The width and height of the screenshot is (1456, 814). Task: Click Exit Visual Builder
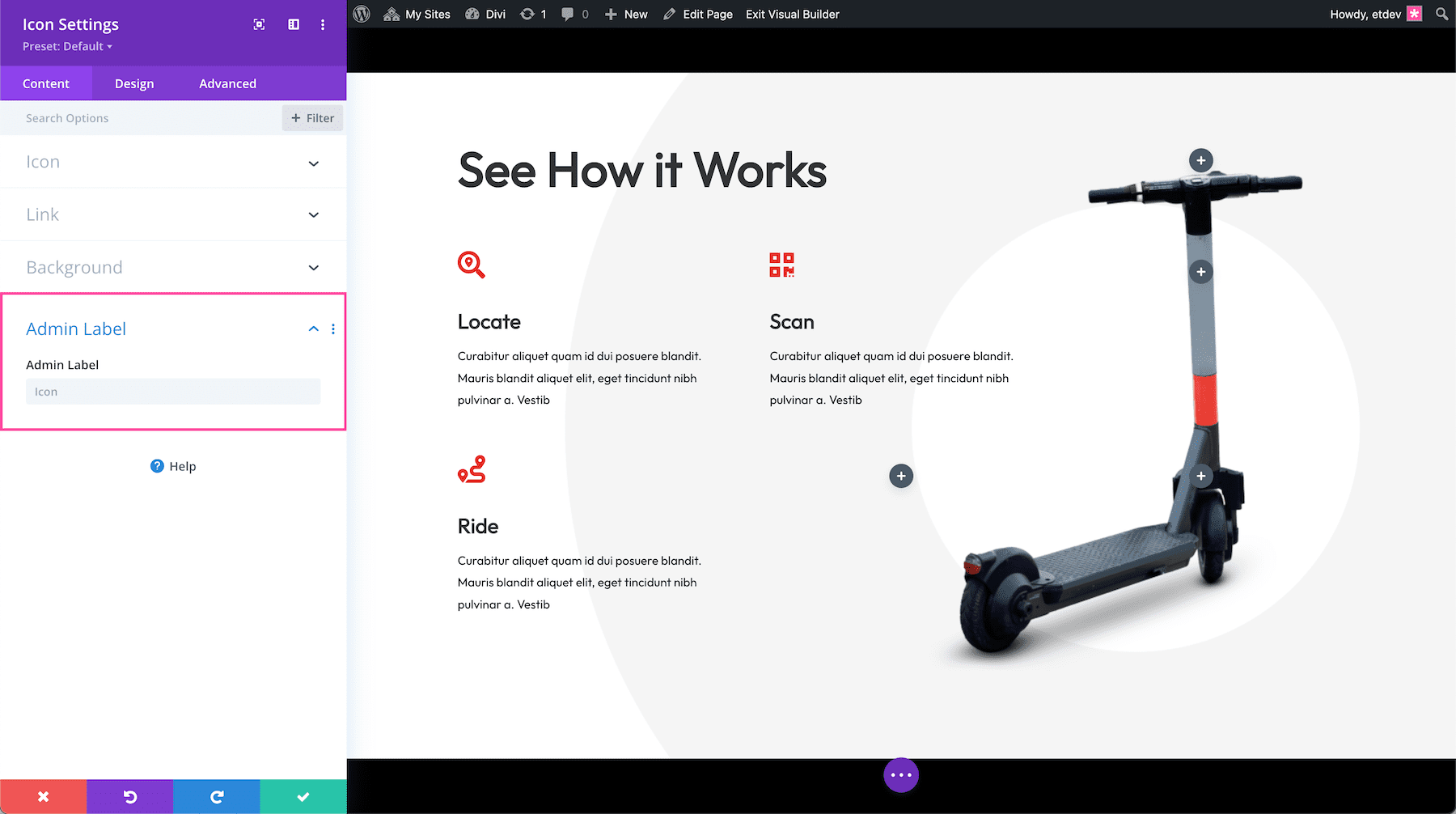792,14
